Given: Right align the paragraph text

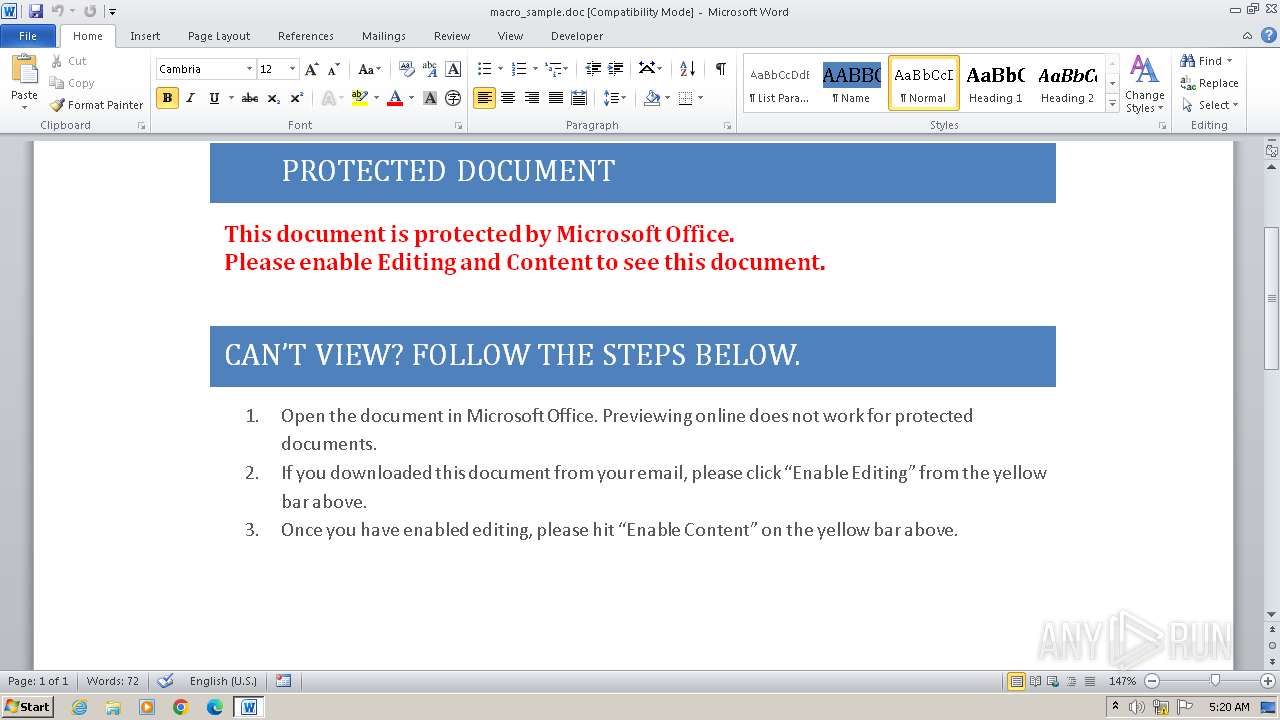Looking at the screenshot, I should point(531,98).
